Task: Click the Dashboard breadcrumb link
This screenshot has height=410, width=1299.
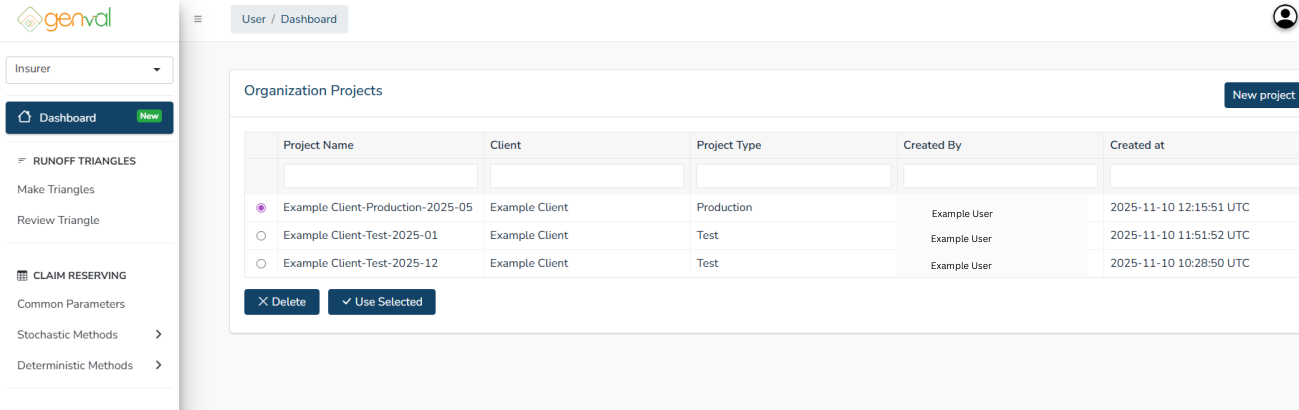Action: coord(309,19)
